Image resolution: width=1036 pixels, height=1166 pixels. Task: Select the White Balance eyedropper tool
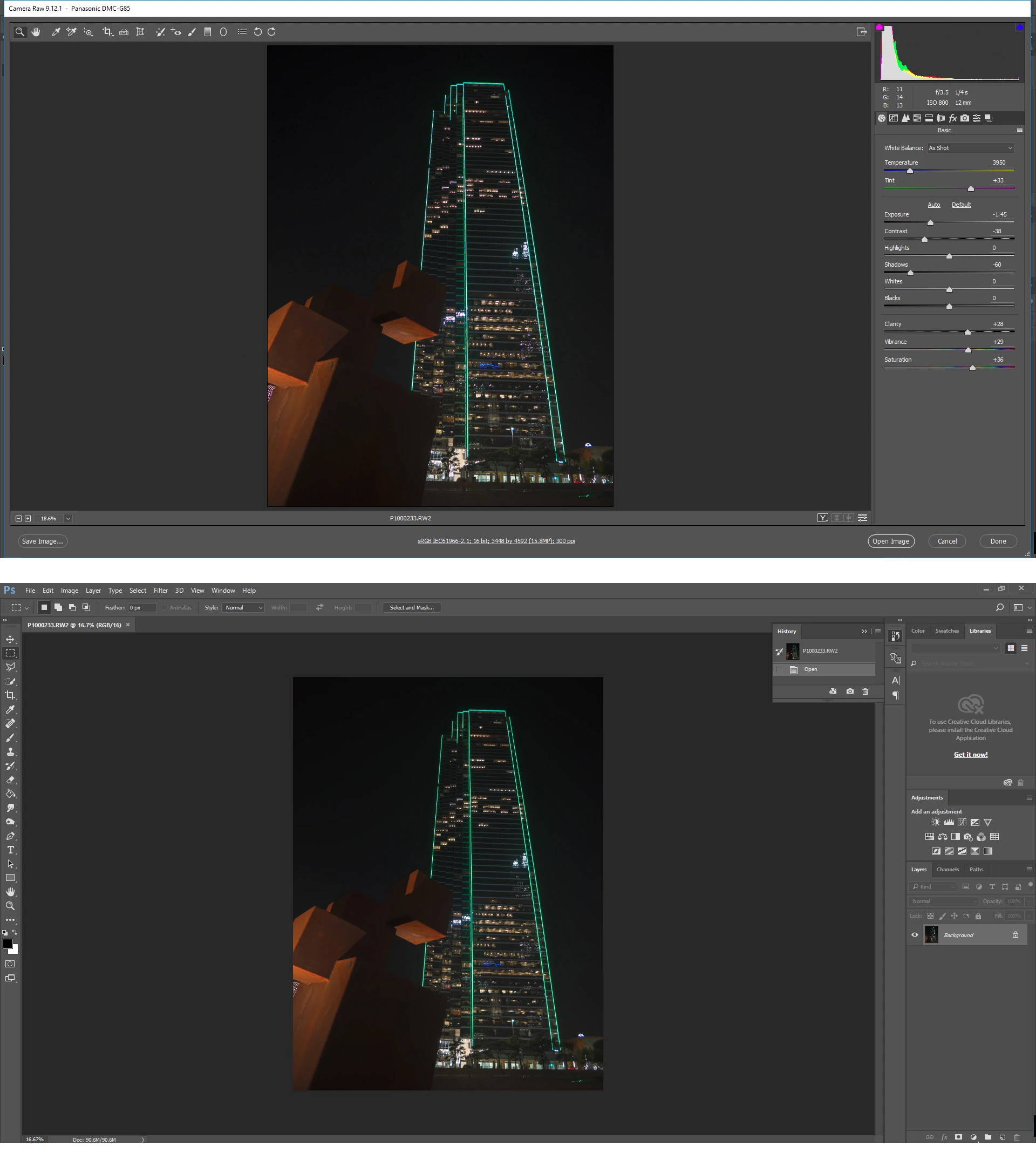(x=55, y=32)
